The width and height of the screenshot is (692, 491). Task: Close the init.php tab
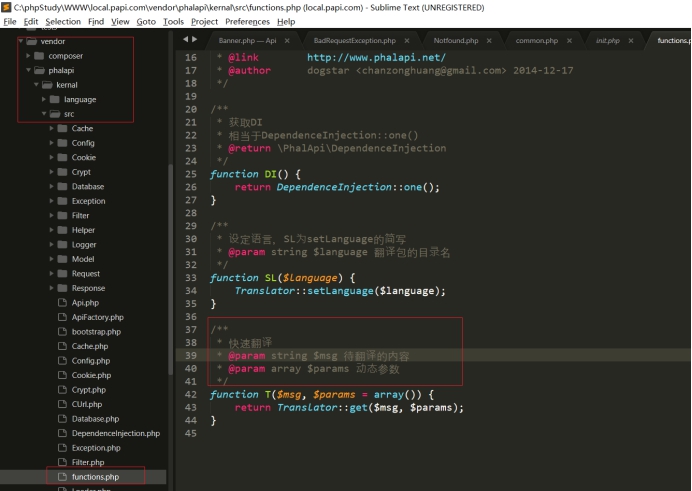pos(631,41)
